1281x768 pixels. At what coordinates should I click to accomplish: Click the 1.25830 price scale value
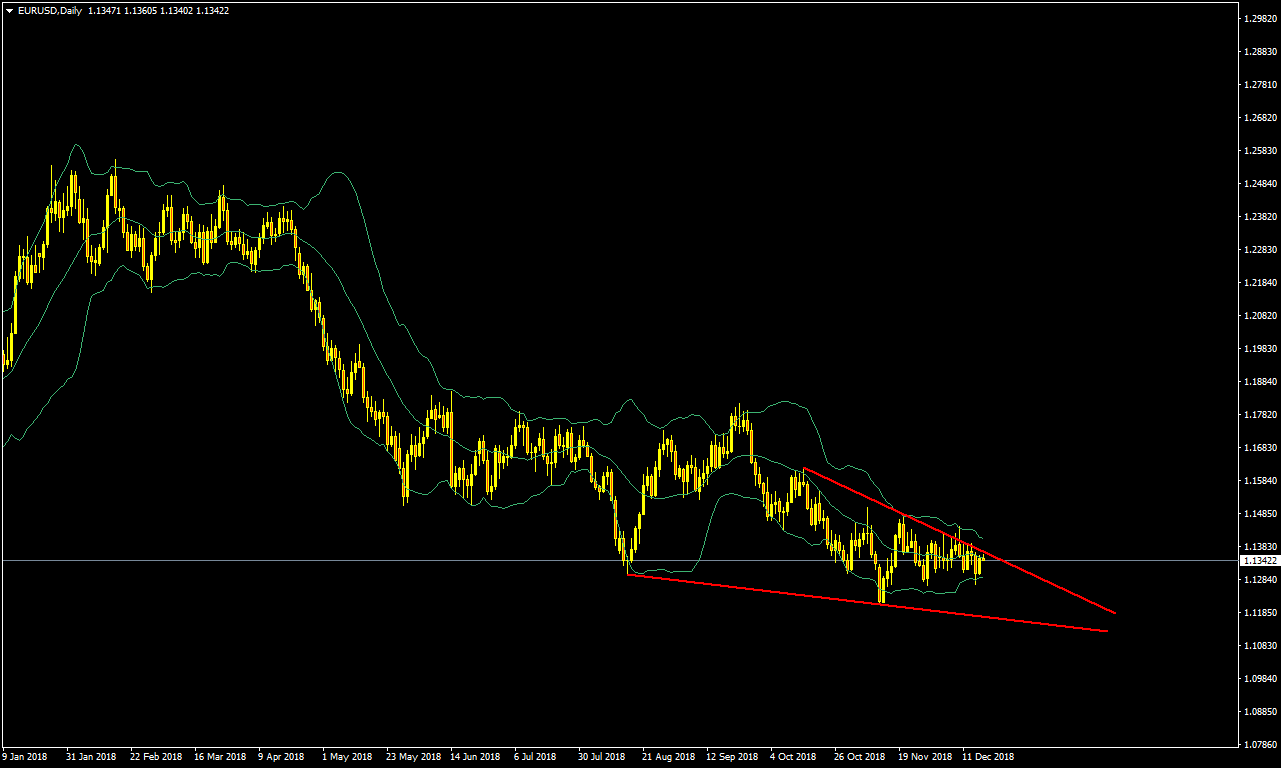tap(1258, 151)
